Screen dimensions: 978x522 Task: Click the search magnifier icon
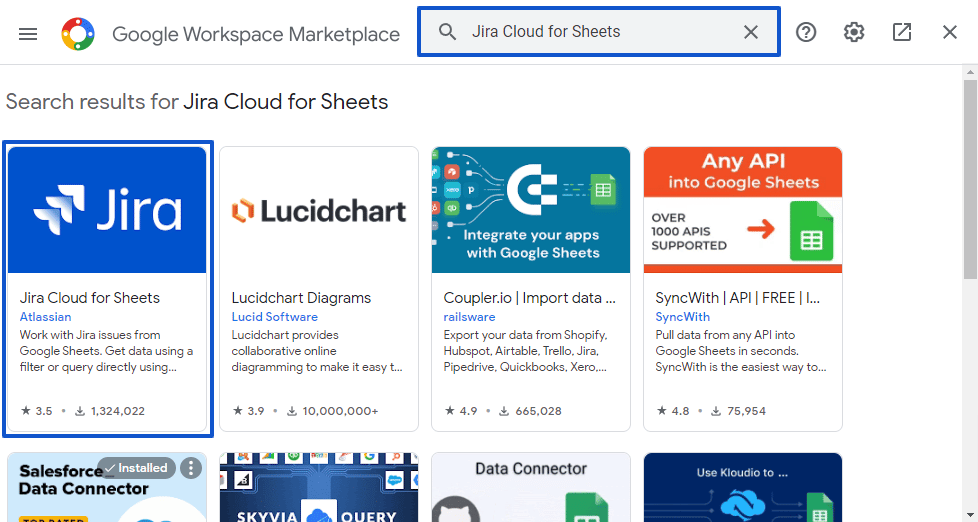(447, 32)
